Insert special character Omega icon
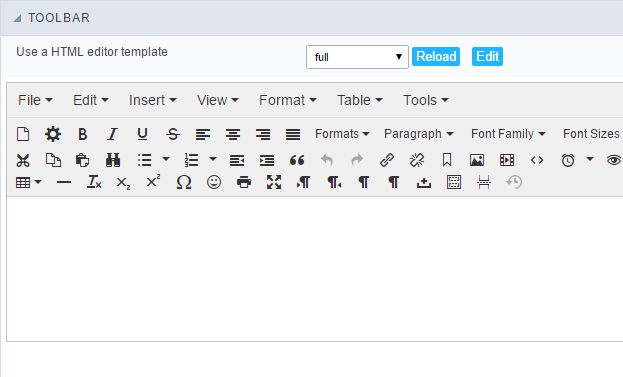Viewport: 623px width, 377px height. [184, 182]
